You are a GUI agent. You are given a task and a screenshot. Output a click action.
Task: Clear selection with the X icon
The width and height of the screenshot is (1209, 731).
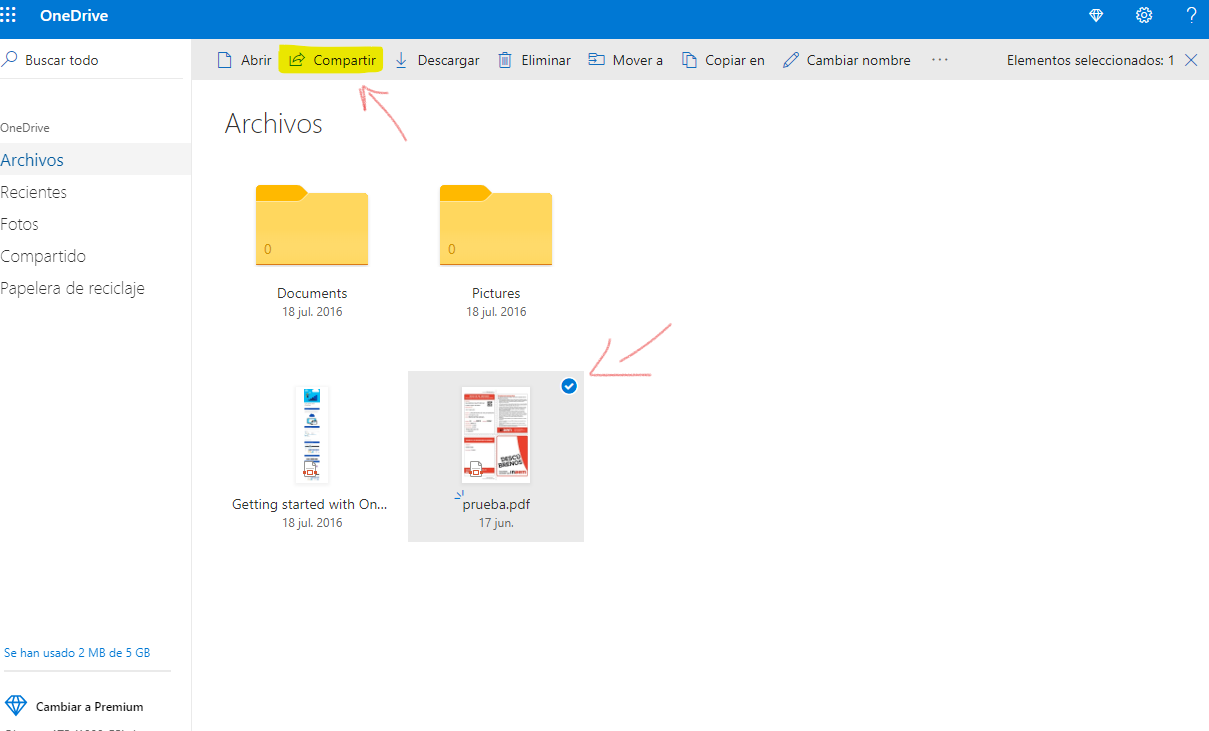[x=1191, y=60]
